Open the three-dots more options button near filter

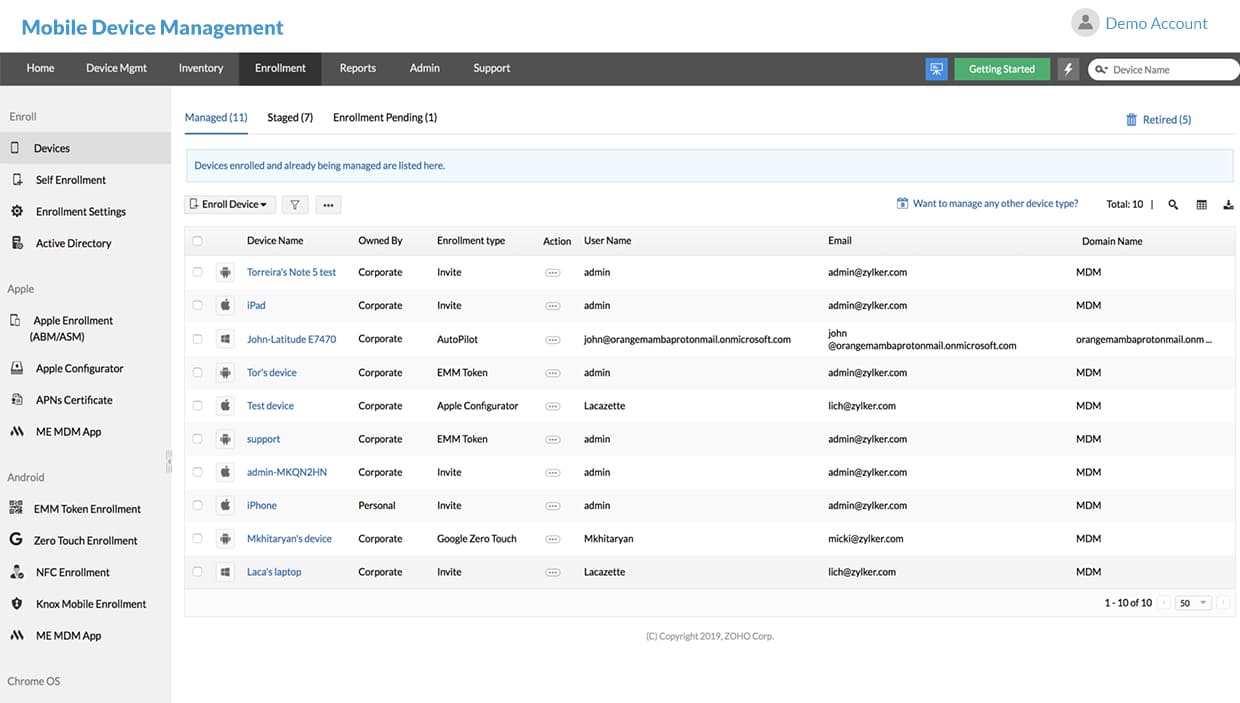click(x=328, y=204)
